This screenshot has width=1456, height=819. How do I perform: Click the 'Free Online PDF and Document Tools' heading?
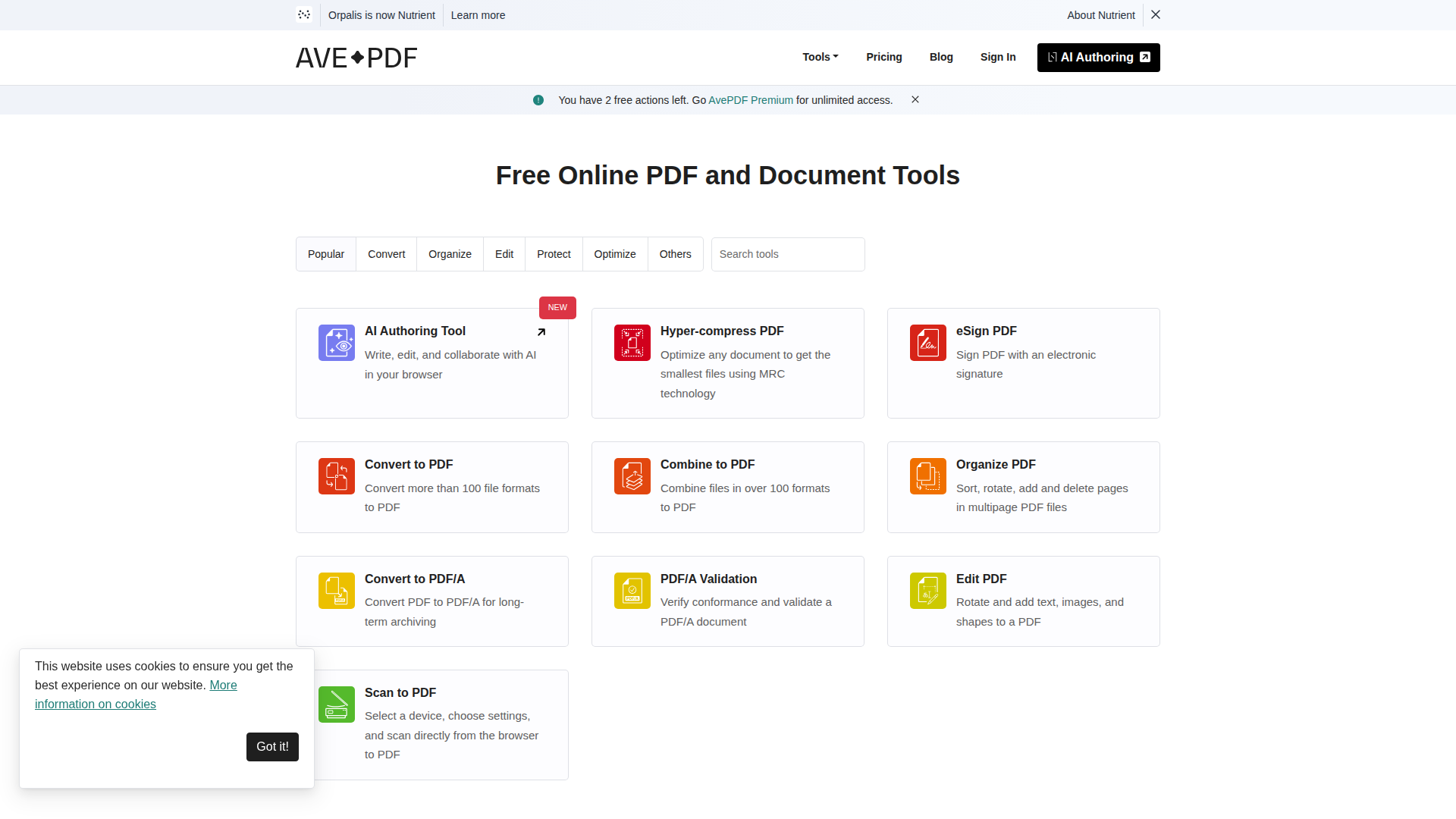pyautogui.click(x=728, y=175)
